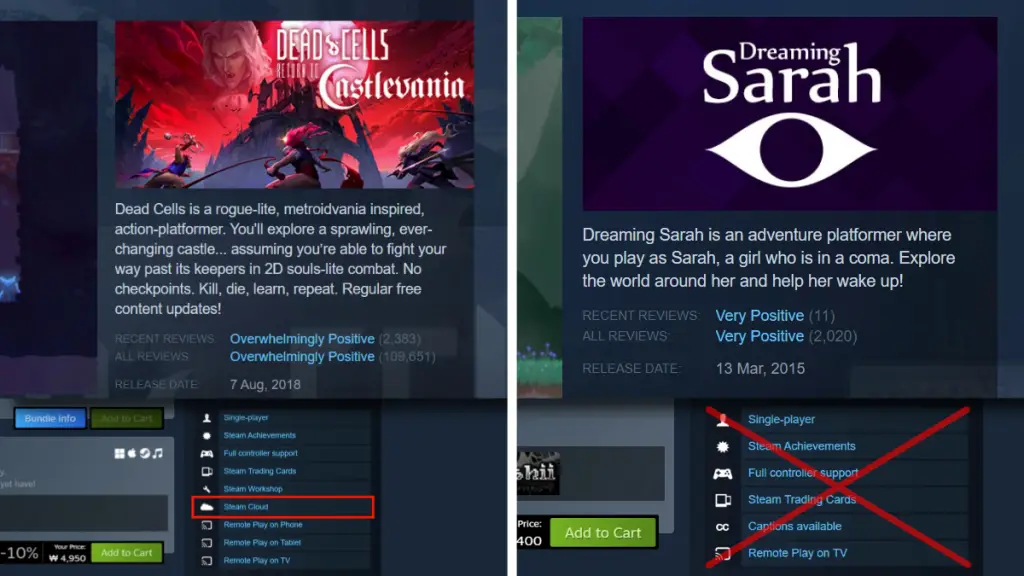Click the Captions available CC icon
The width and height of the screenshot is (1024, 576).
(x=722, y=527)
